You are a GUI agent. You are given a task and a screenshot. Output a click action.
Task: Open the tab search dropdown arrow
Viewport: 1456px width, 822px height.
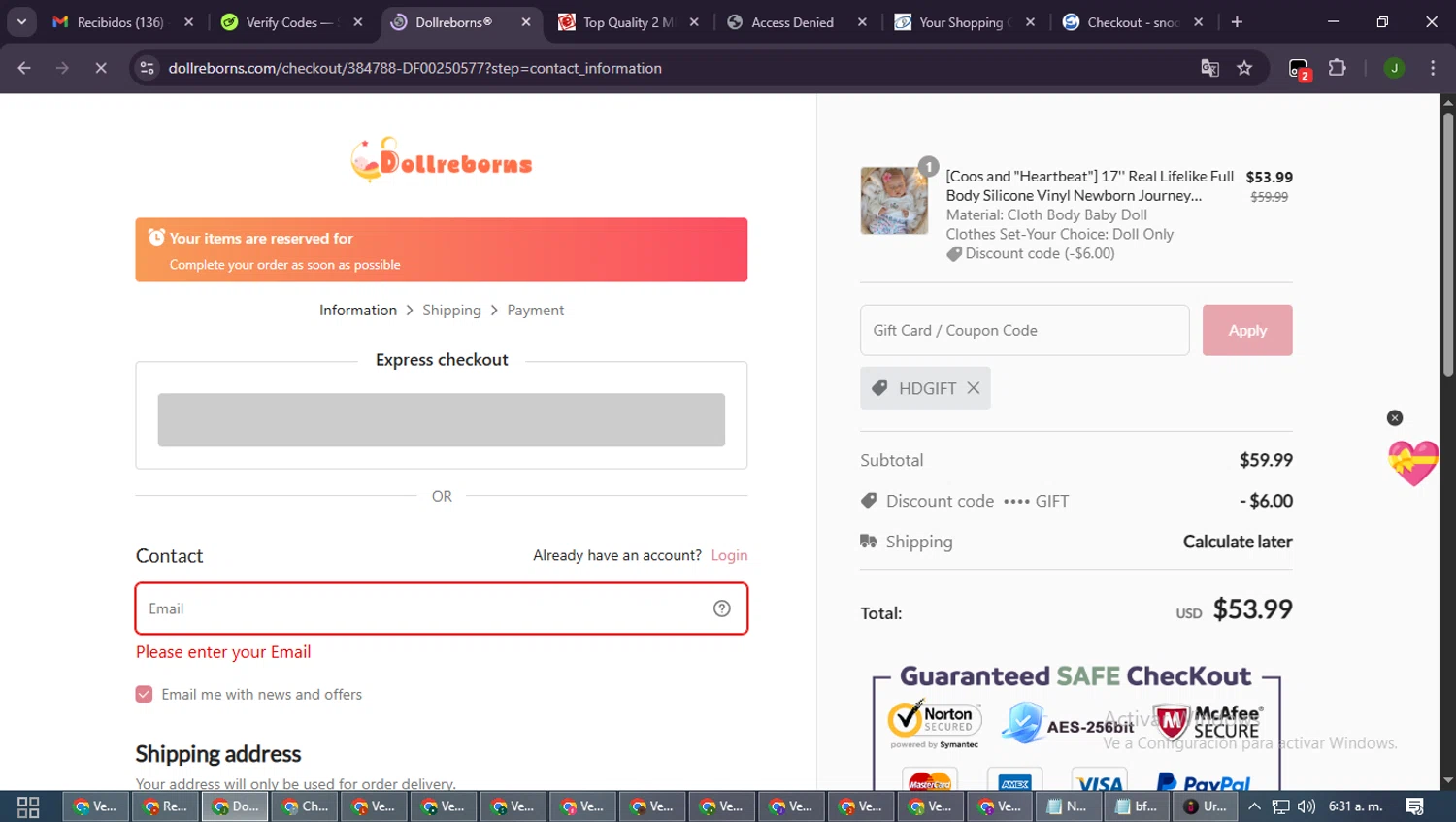pyautogui.click(x=21, y=21)
